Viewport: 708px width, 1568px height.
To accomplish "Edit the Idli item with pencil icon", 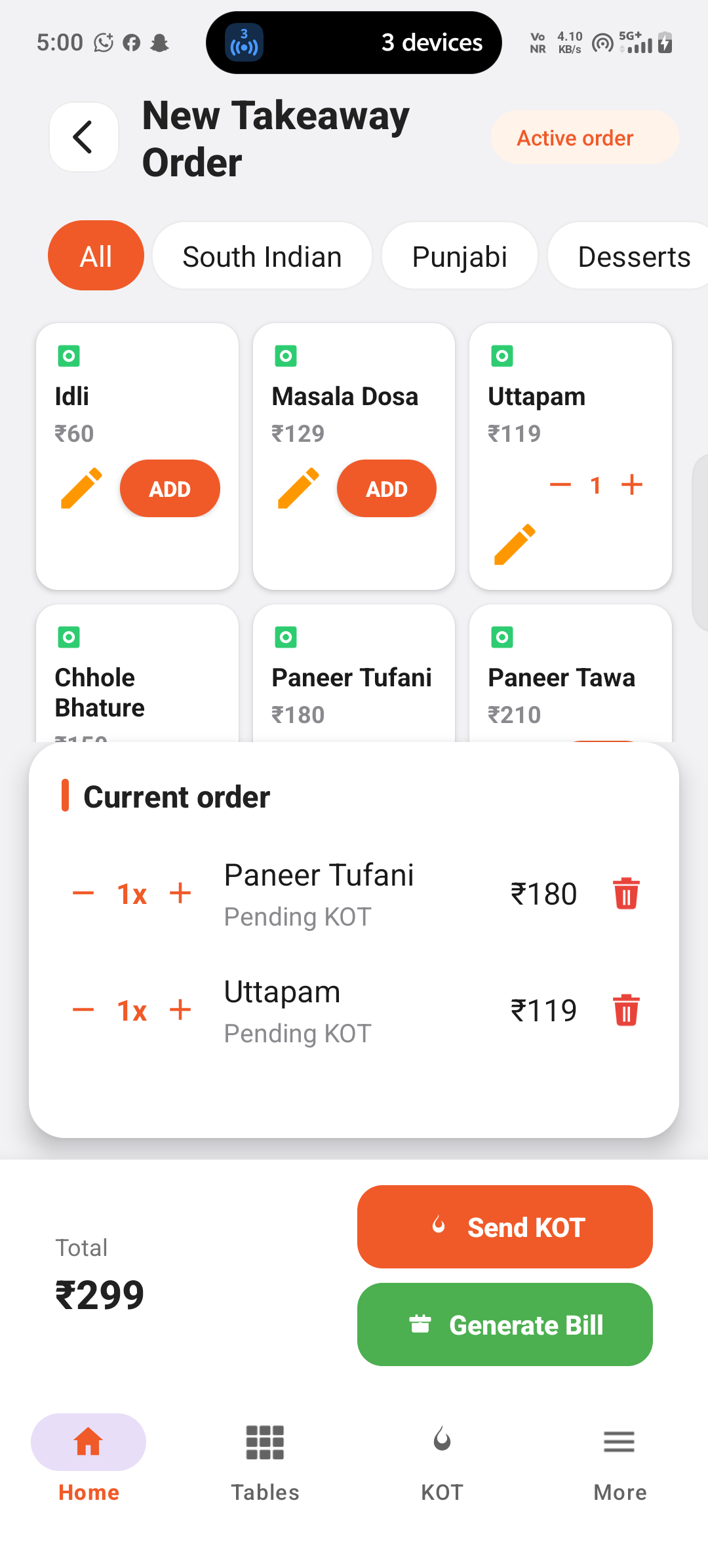I will coord(81,488).
